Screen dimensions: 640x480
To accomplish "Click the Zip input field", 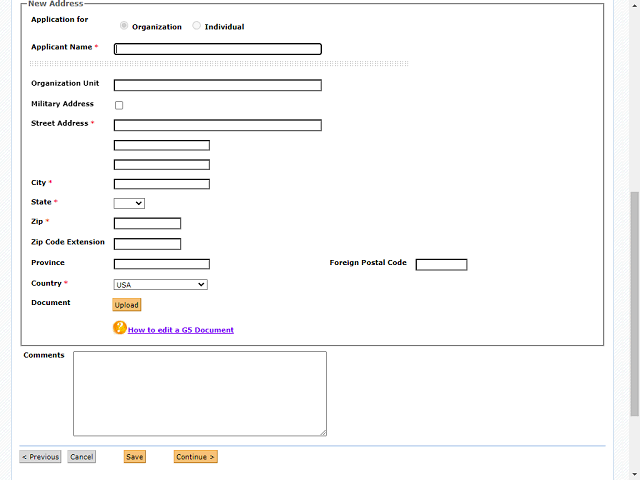I will (147, 223).
